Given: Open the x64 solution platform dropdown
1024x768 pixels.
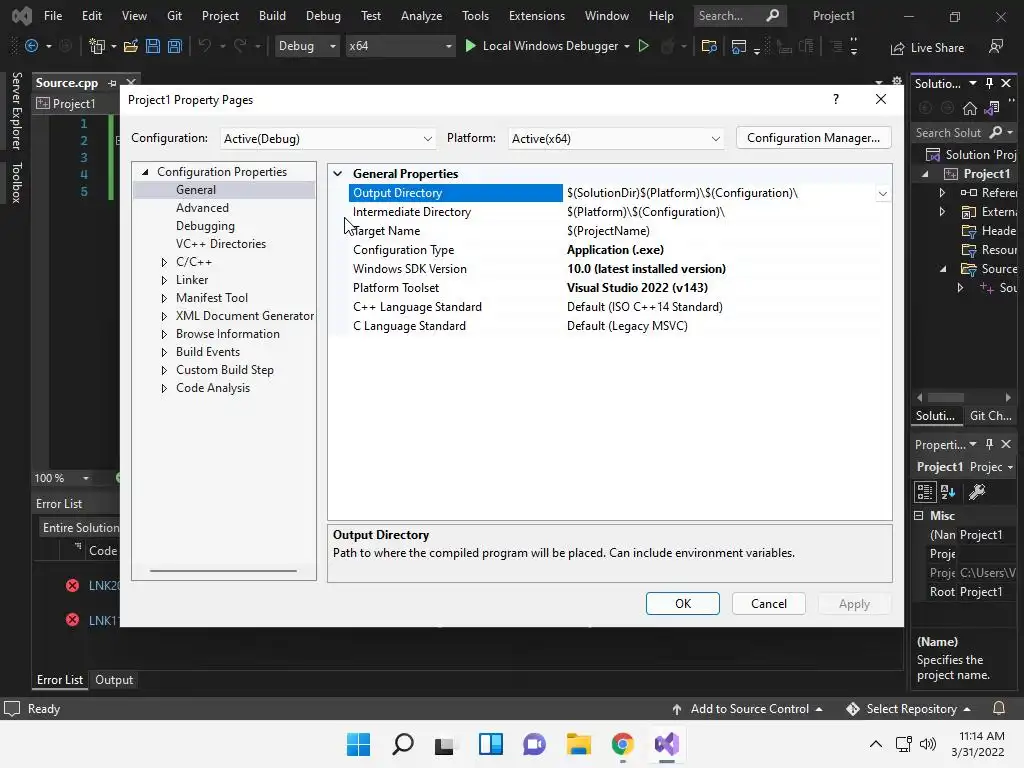Looking at the screenshot, I should point(401,46).
